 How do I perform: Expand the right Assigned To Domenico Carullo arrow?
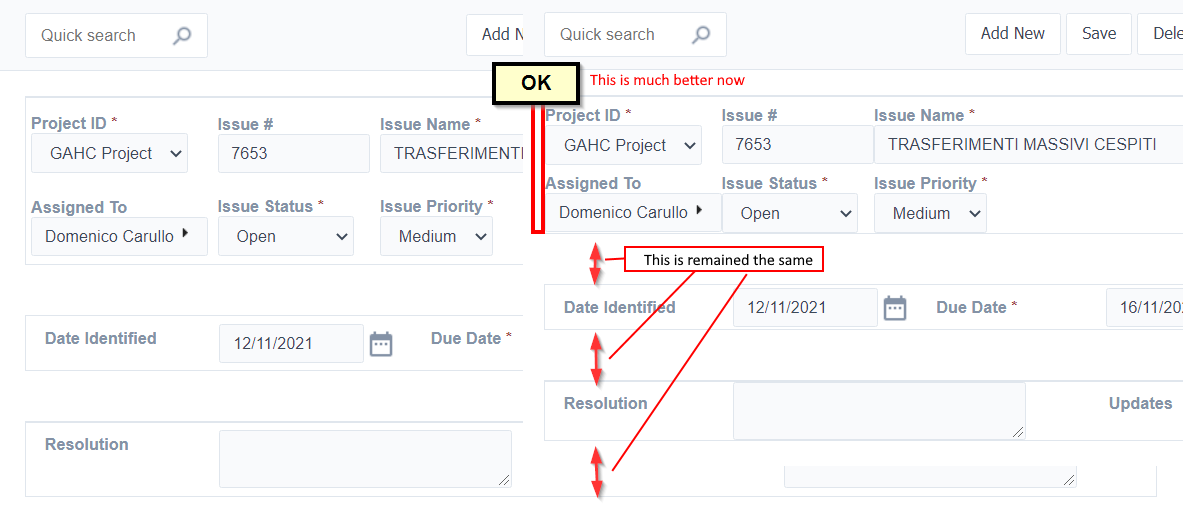pyautogui.click(x=699, y=210)
